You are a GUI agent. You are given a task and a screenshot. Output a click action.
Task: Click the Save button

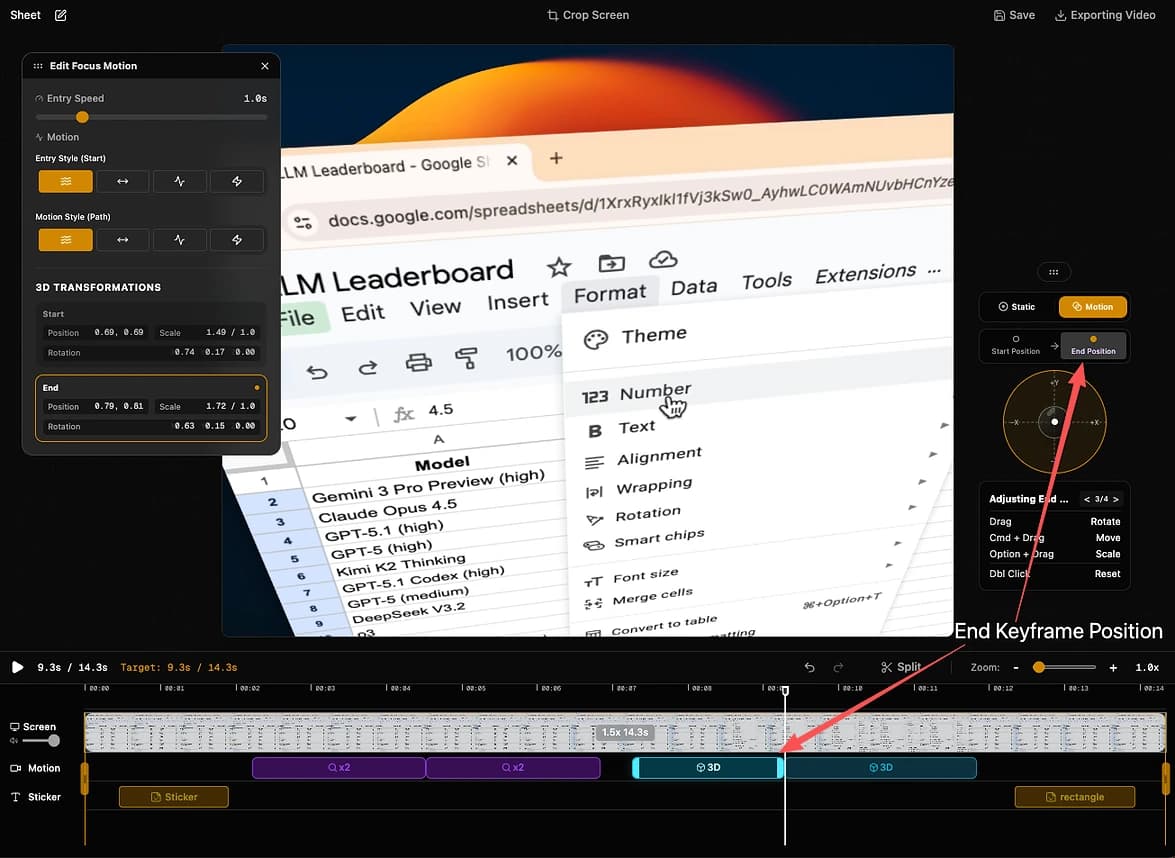coord(1014,15)
